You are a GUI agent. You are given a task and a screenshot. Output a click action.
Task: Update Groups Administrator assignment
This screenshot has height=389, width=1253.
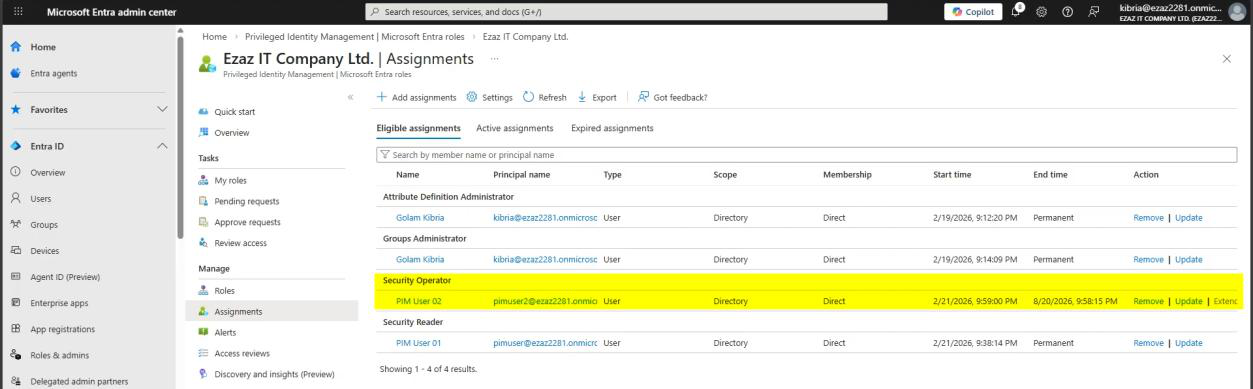coord(1188,259)
